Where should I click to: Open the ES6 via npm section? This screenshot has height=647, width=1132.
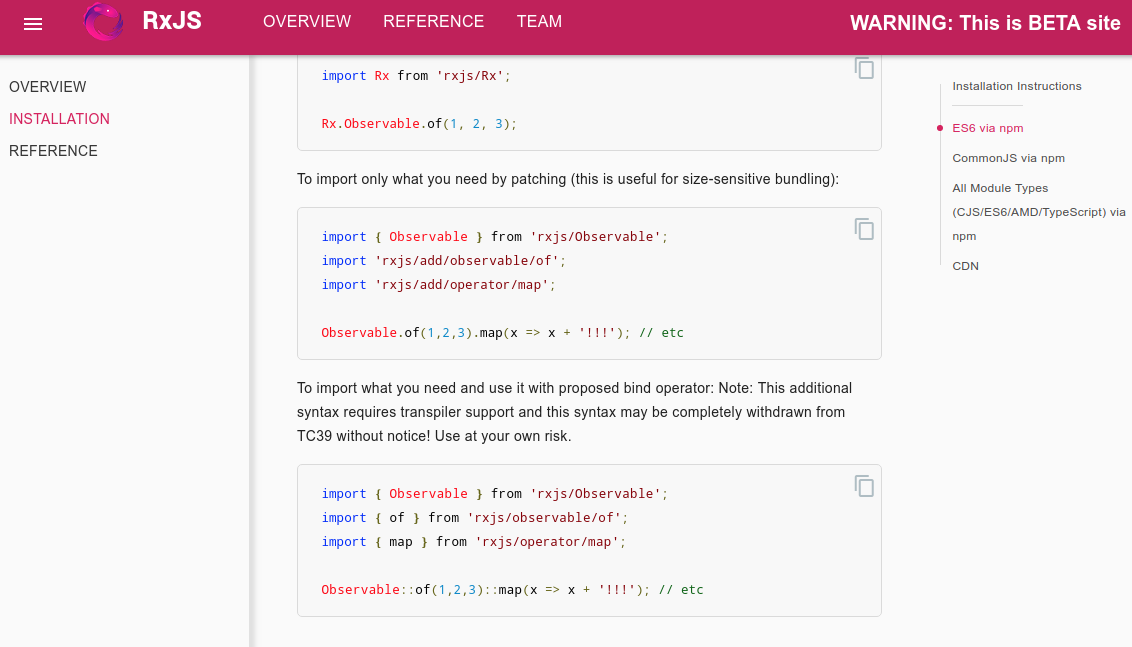coord(988,128)
